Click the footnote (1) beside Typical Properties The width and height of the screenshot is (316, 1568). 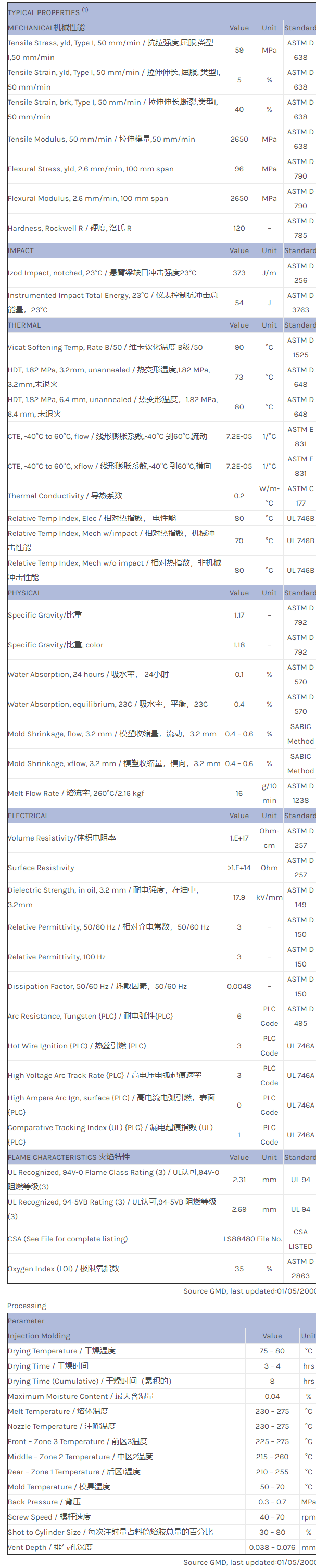pyautogui.click(x=85, y=10)
